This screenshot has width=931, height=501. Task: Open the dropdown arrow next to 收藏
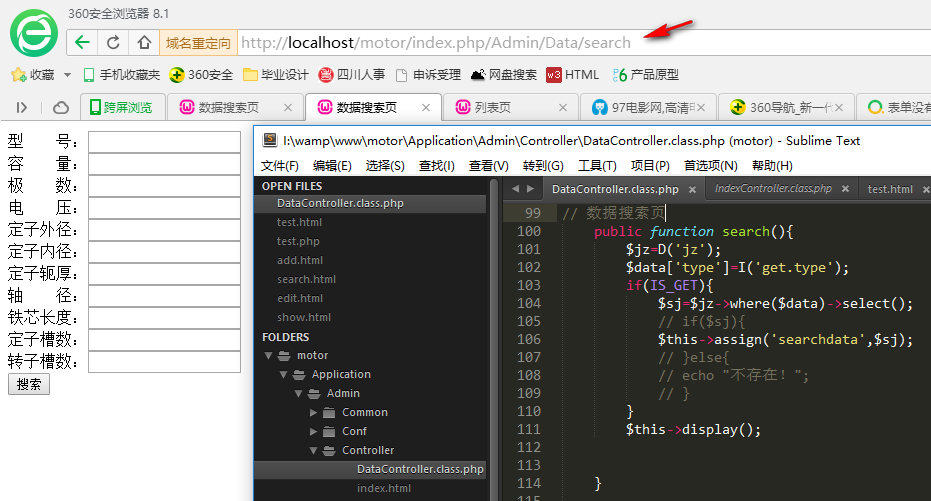point(68,75)
